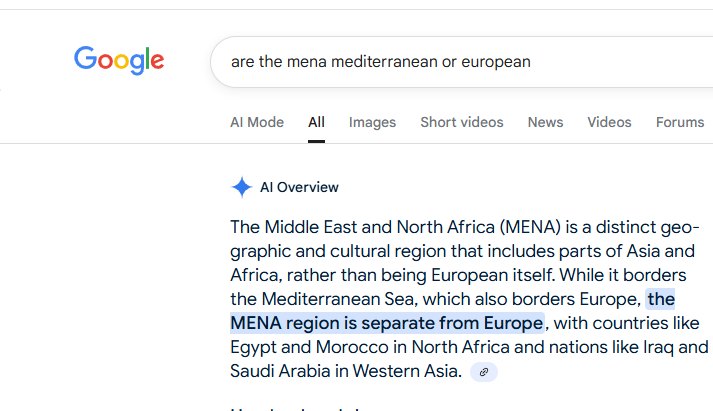Click the Google logo to go home

[119, 60]
